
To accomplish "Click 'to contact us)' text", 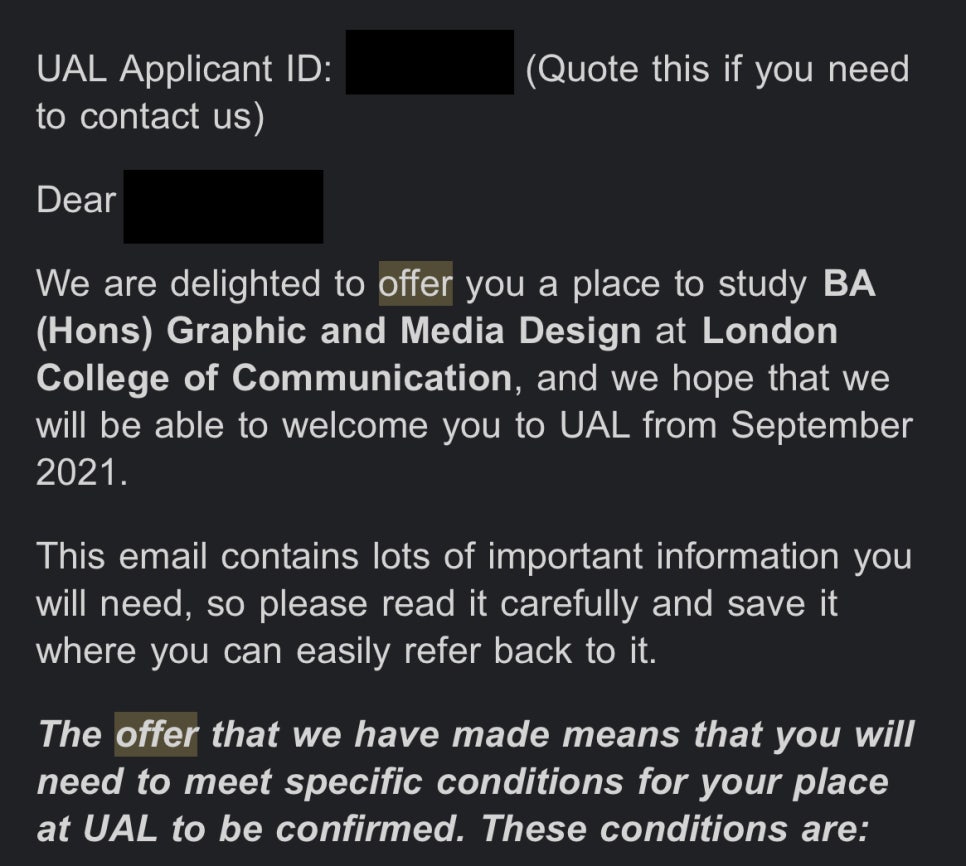I will click(150, 116).
